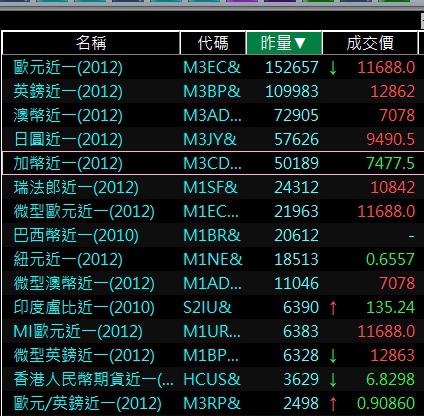Click down arrow in 香港人民幣期貨 row
Image resolution: width=424 pixels, height=416 pixels.
click(x=333, y=380)
